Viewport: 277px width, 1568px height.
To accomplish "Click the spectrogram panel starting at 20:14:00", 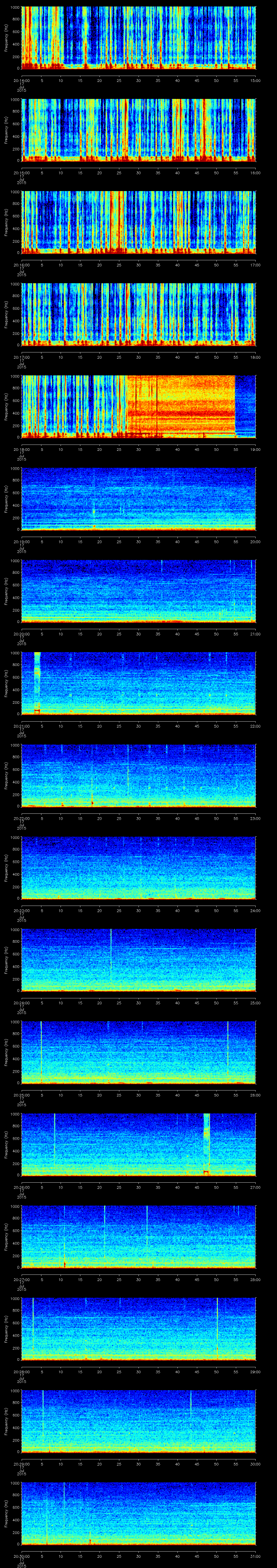I will 139,38.
